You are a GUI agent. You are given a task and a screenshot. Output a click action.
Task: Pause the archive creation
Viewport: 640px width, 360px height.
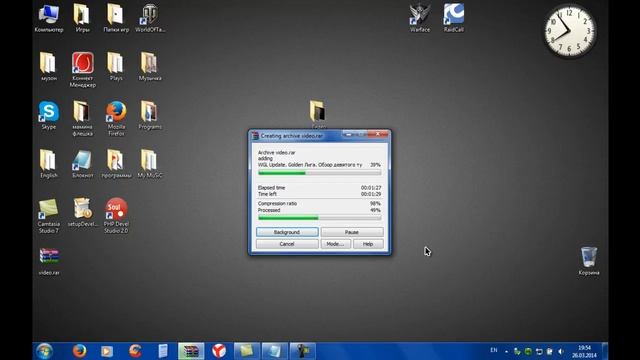(352, 232)
